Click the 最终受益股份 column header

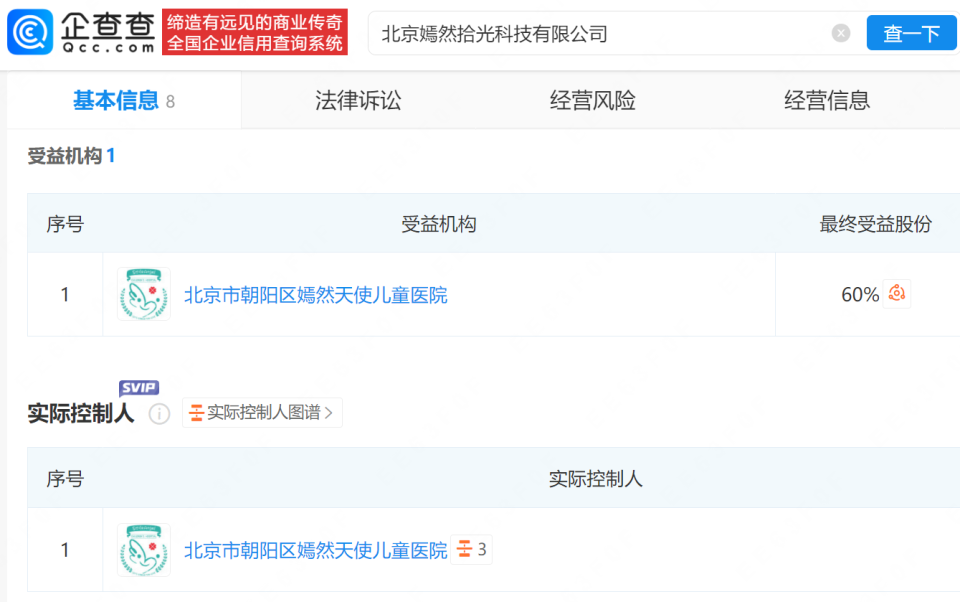(876, 224)
